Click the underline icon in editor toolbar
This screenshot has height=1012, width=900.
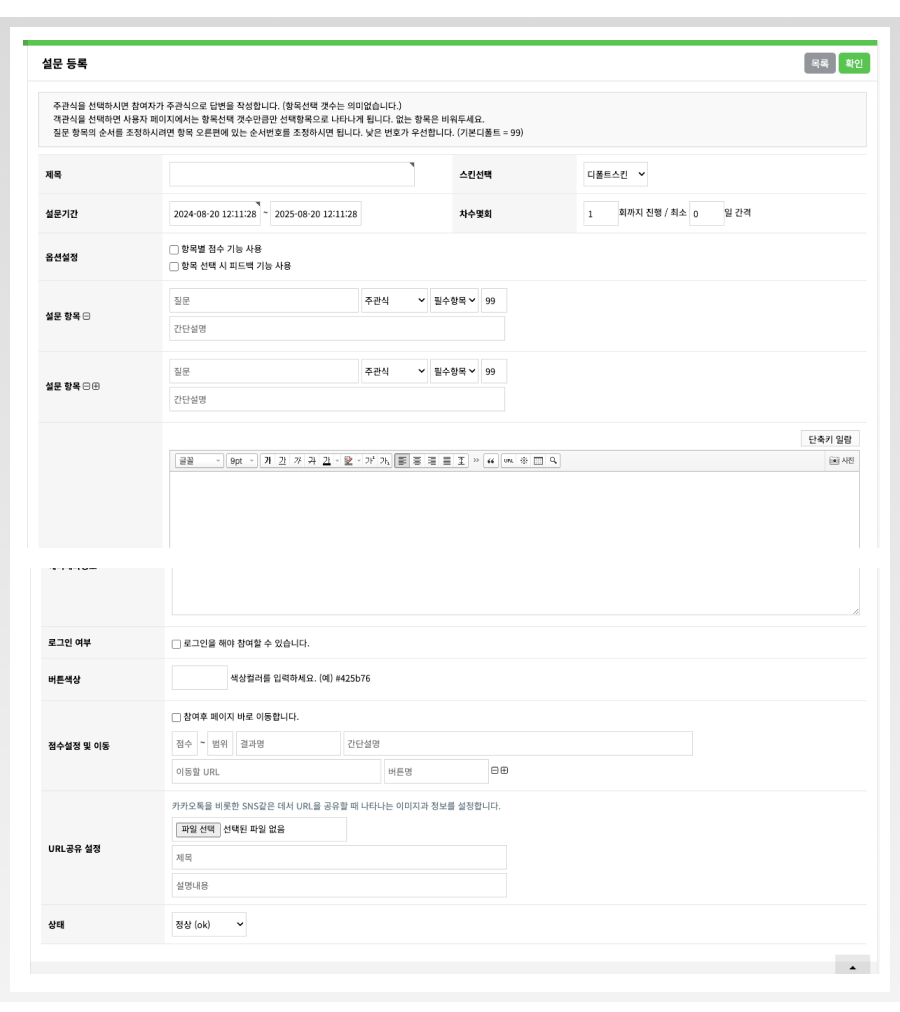click(282, 460)
